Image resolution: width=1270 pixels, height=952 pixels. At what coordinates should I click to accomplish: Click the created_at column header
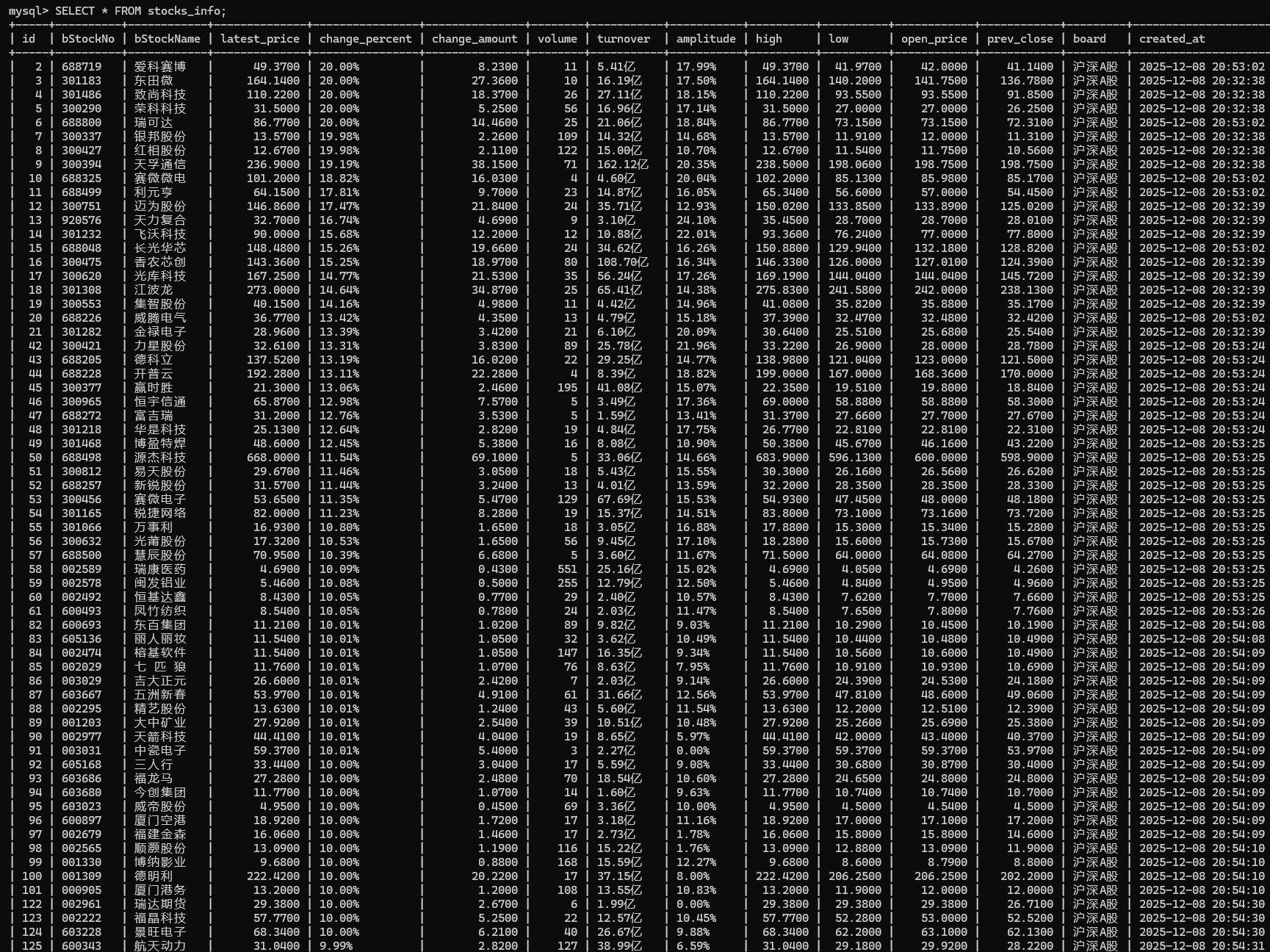1172,39
